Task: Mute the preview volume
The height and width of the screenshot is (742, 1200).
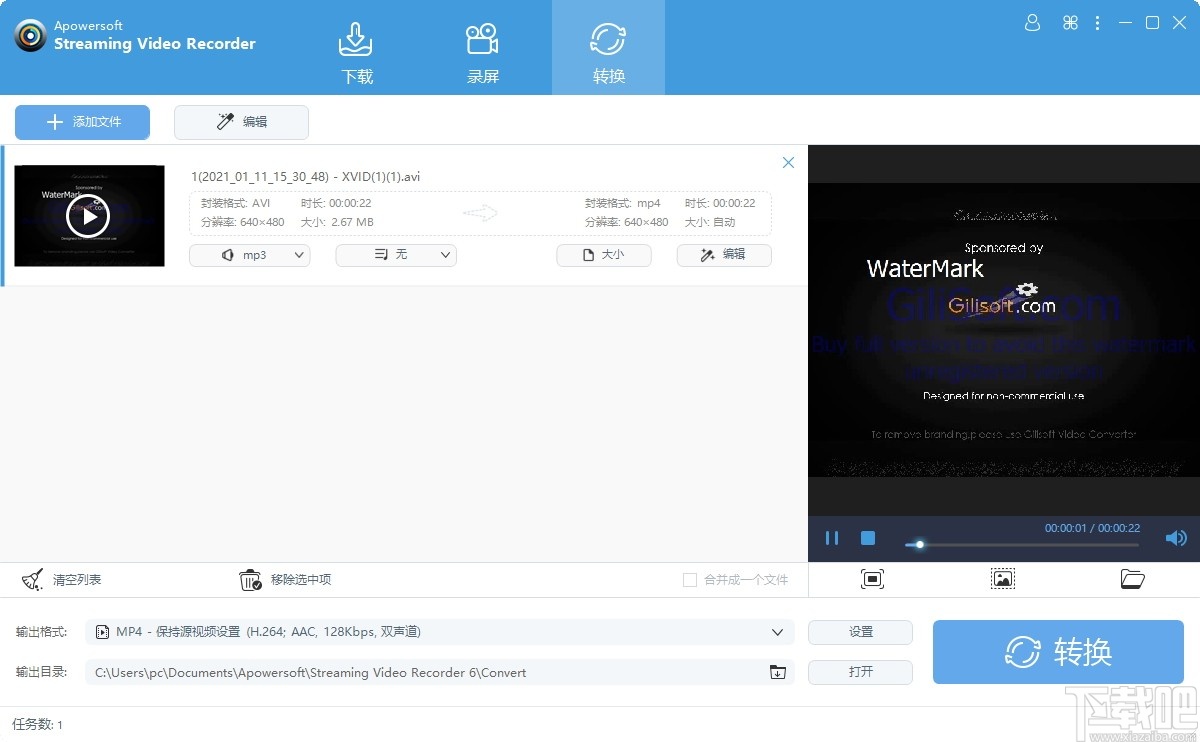Action: tap(1176, 538)
